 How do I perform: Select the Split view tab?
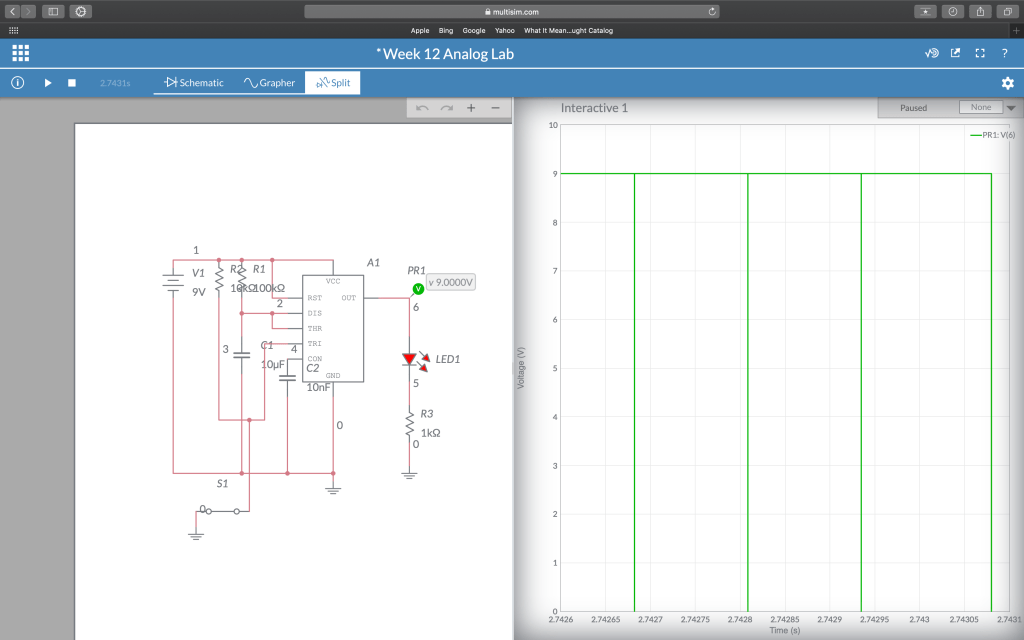click(333, 83)
